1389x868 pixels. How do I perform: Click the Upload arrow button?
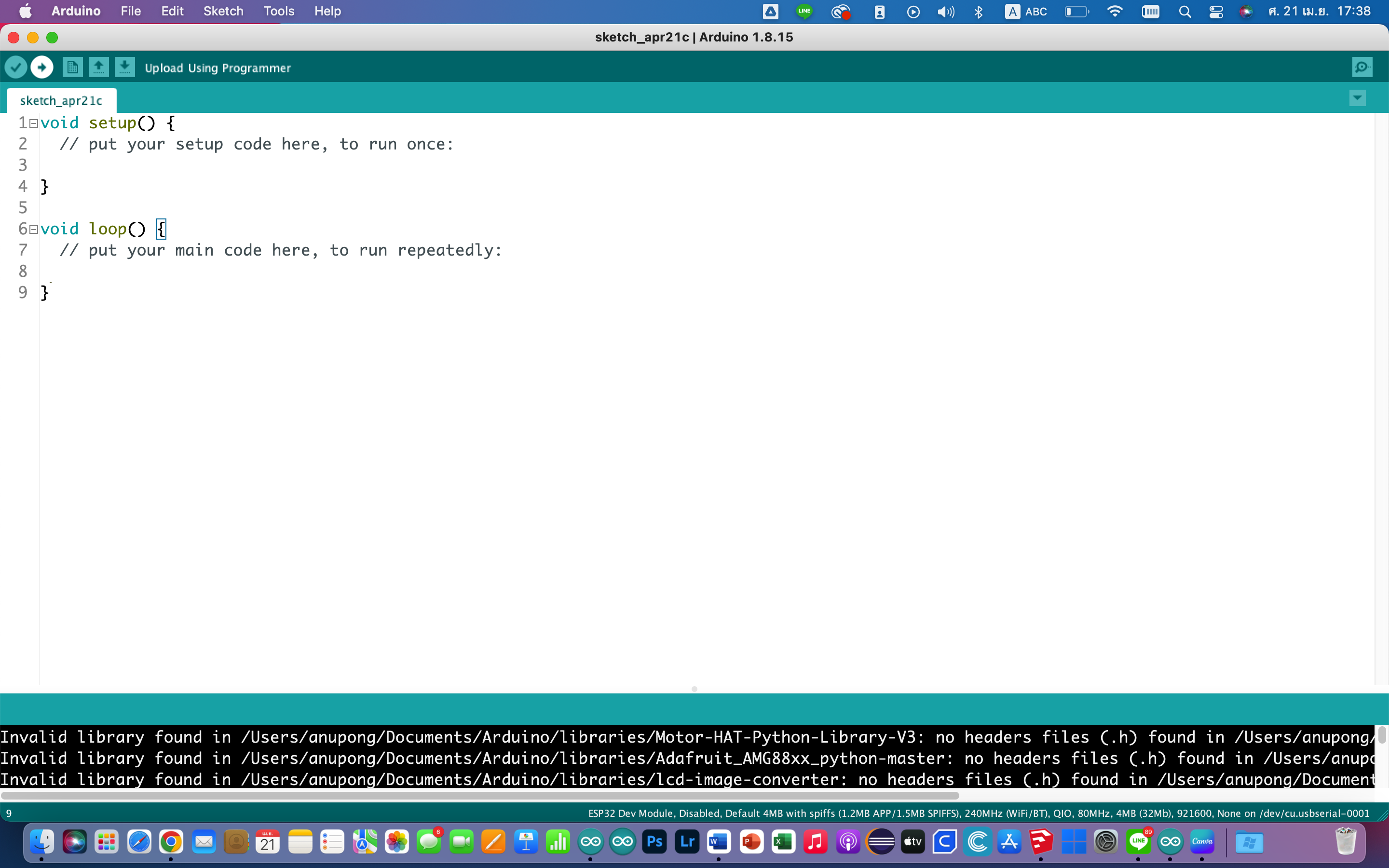(x=42, y=68)
